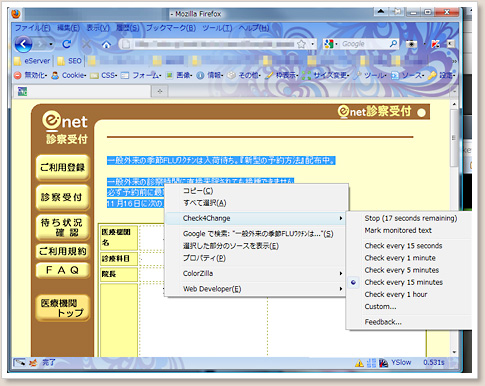Click the ご利用登録 sidebar button
Image resolution: width=485 pixels, height=386 pixels.
(62, 167)
